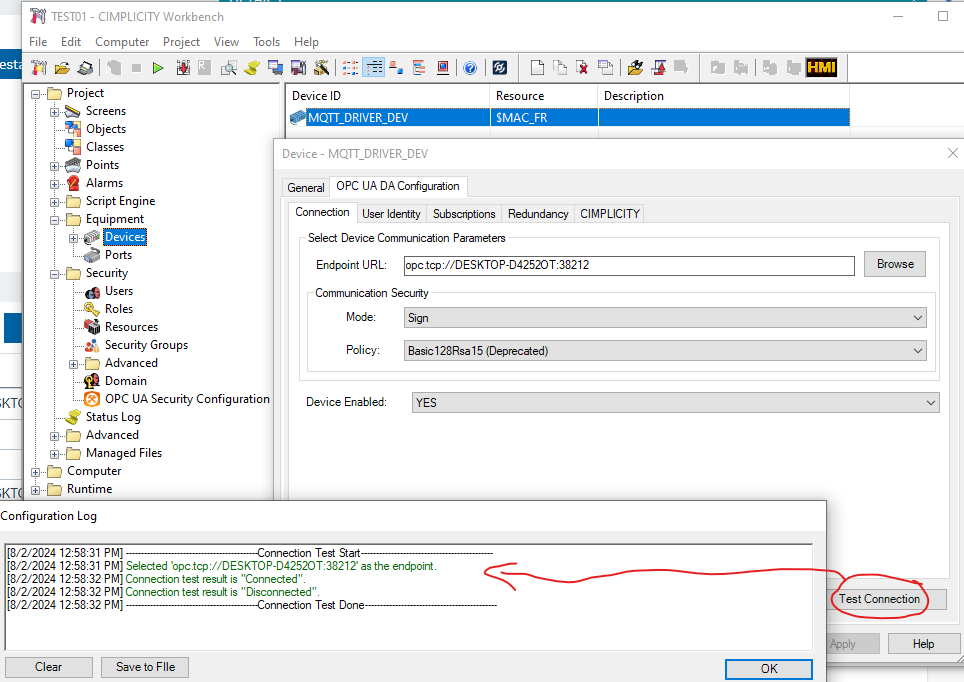This screenshot has height=682, width=964.
Task: Collapse the Project root node
Action: pos(36,94)
